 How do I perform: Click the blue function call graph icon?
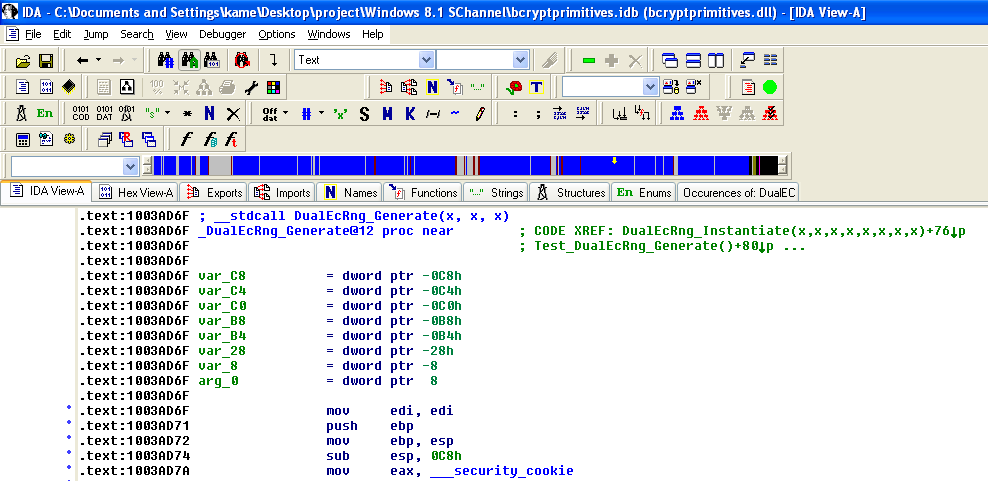[678, 113]
